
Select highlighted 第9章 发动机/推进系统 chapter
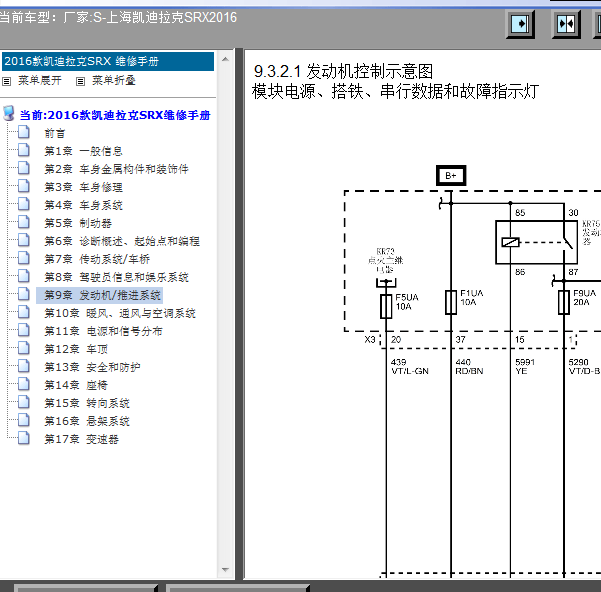[100, 295]
